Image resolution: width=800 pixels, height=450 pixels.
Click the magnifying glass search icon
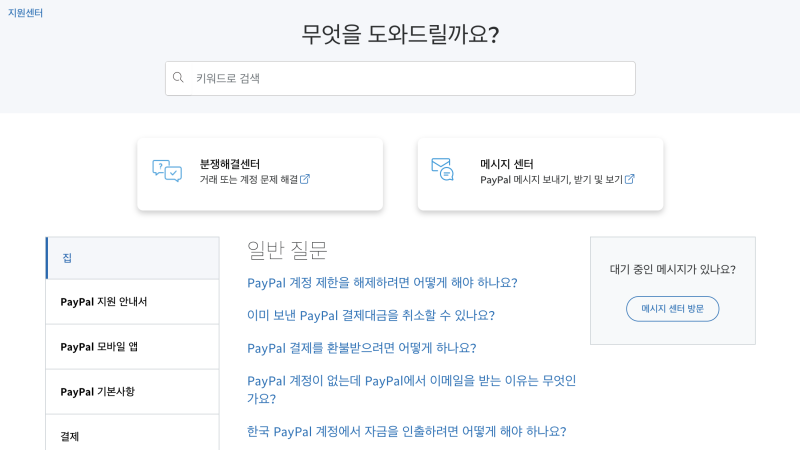[178, 78]
